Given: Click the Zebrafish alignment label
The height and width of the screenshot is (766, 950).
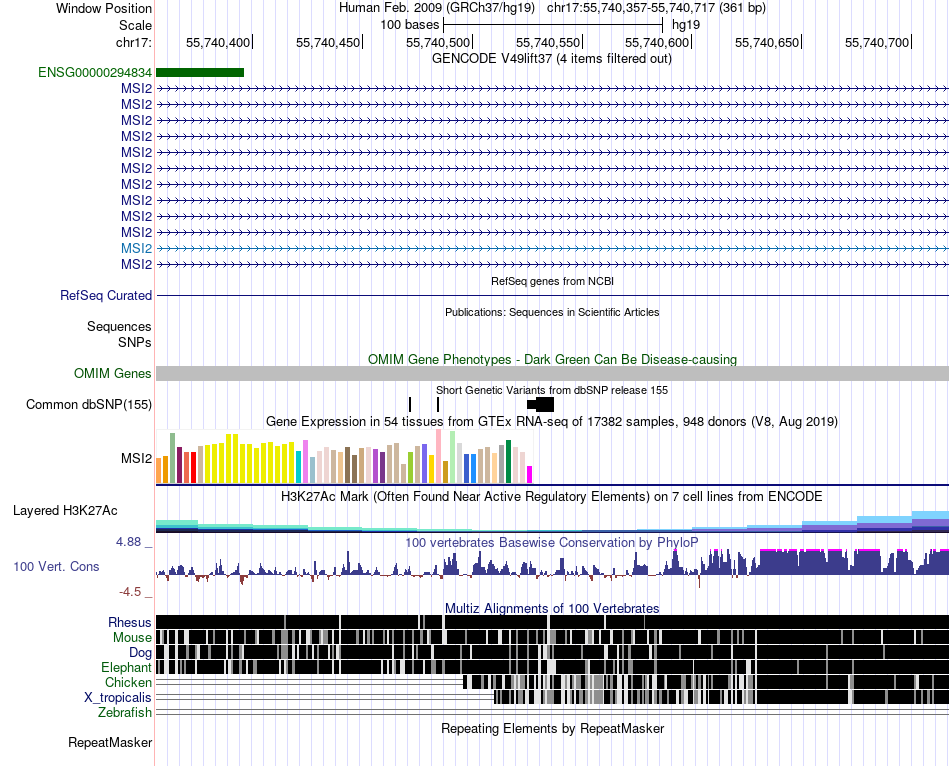Looking at the screenshot, I should tap(125, 712).
